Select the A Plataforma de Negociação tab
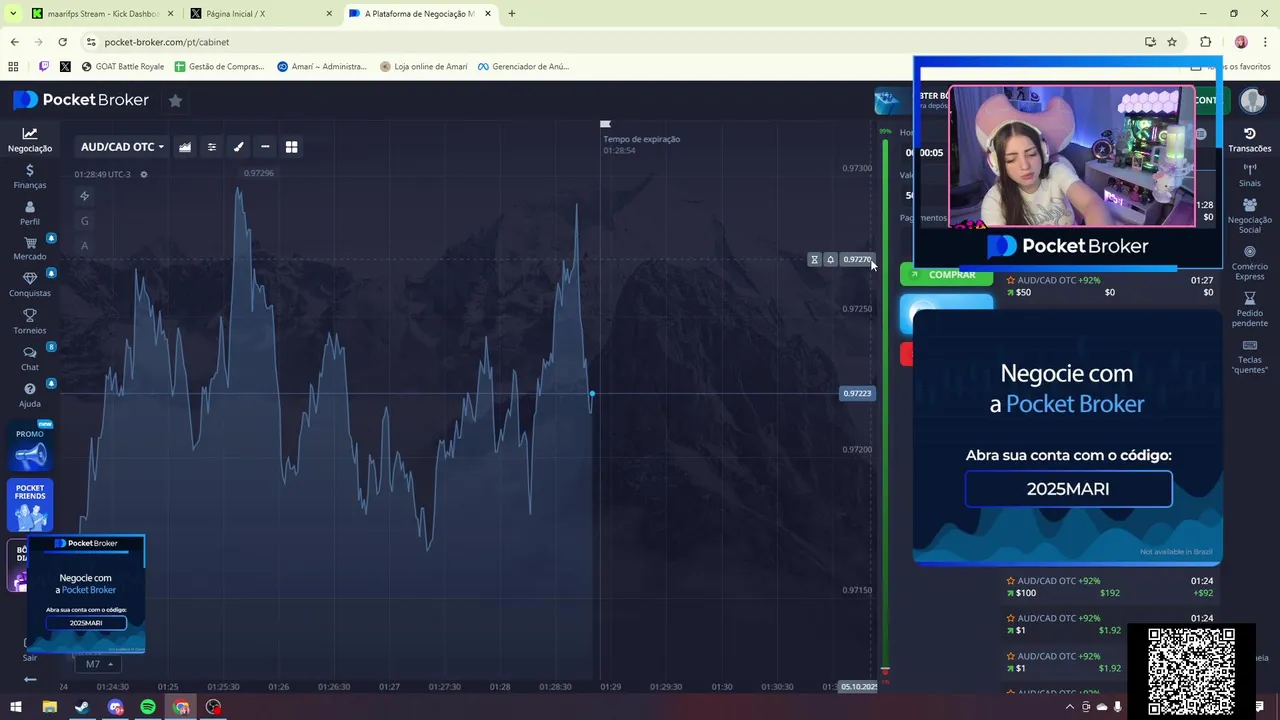1280x720 pixels. [420, 14]
